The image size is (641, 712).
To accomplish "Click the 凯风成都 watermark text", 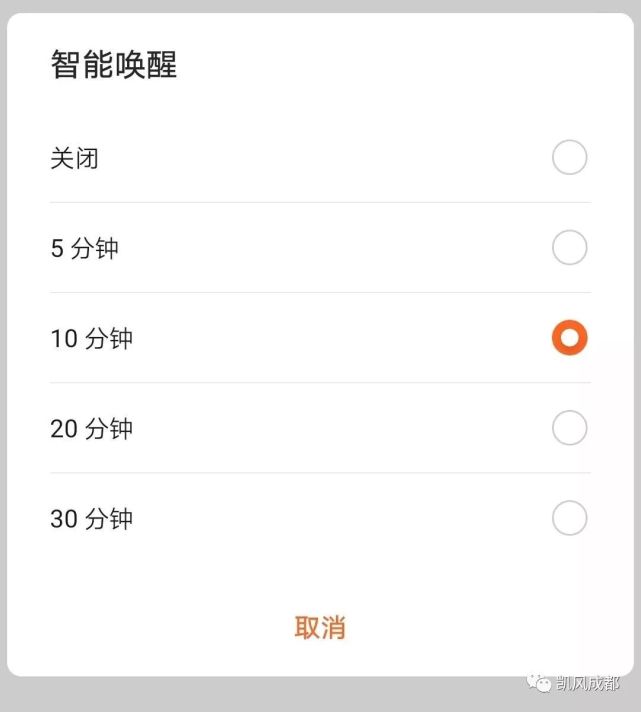I will click(x=588, y=683).
